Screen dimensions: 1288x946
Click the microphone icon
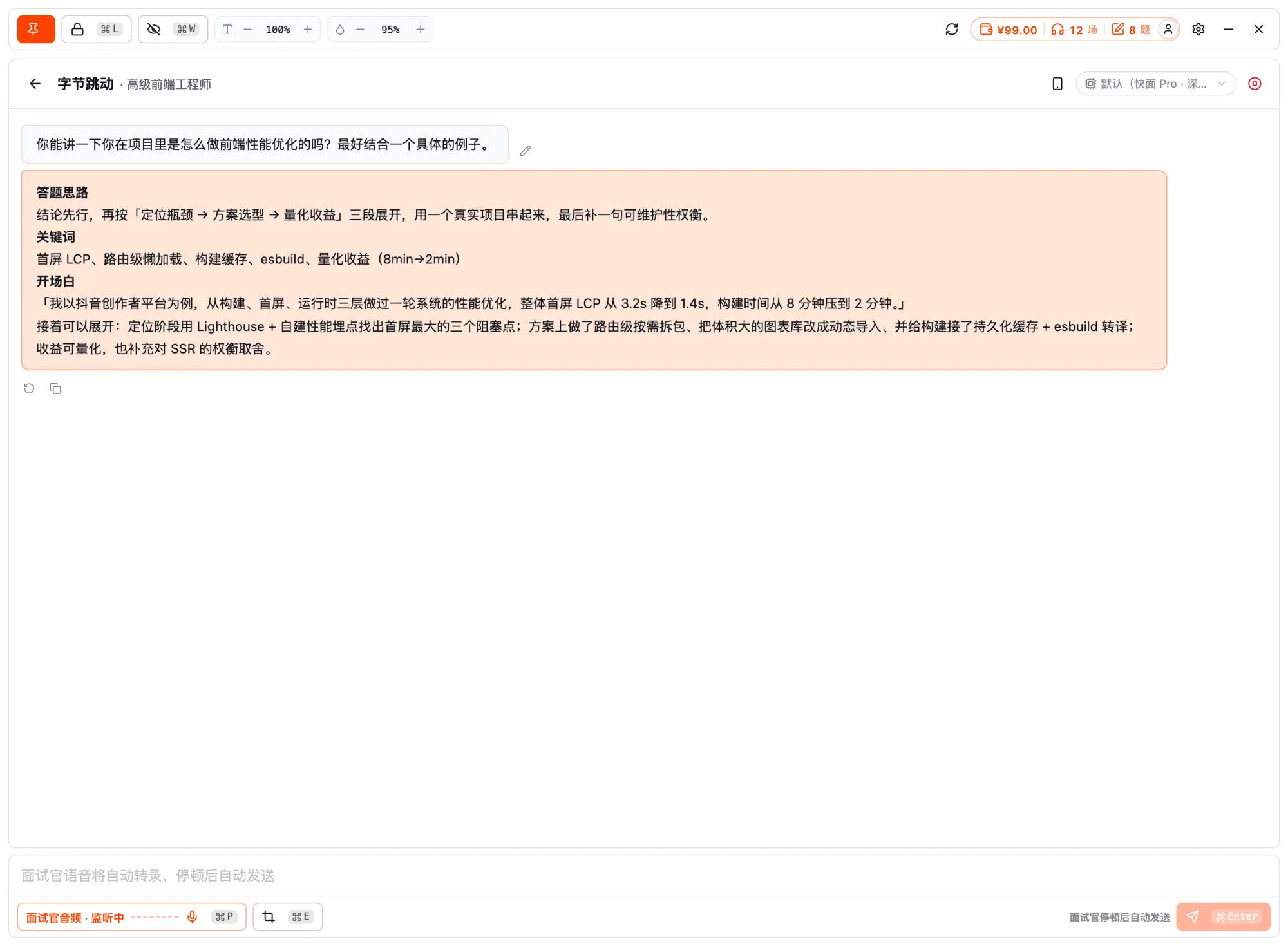pos(192,917)
